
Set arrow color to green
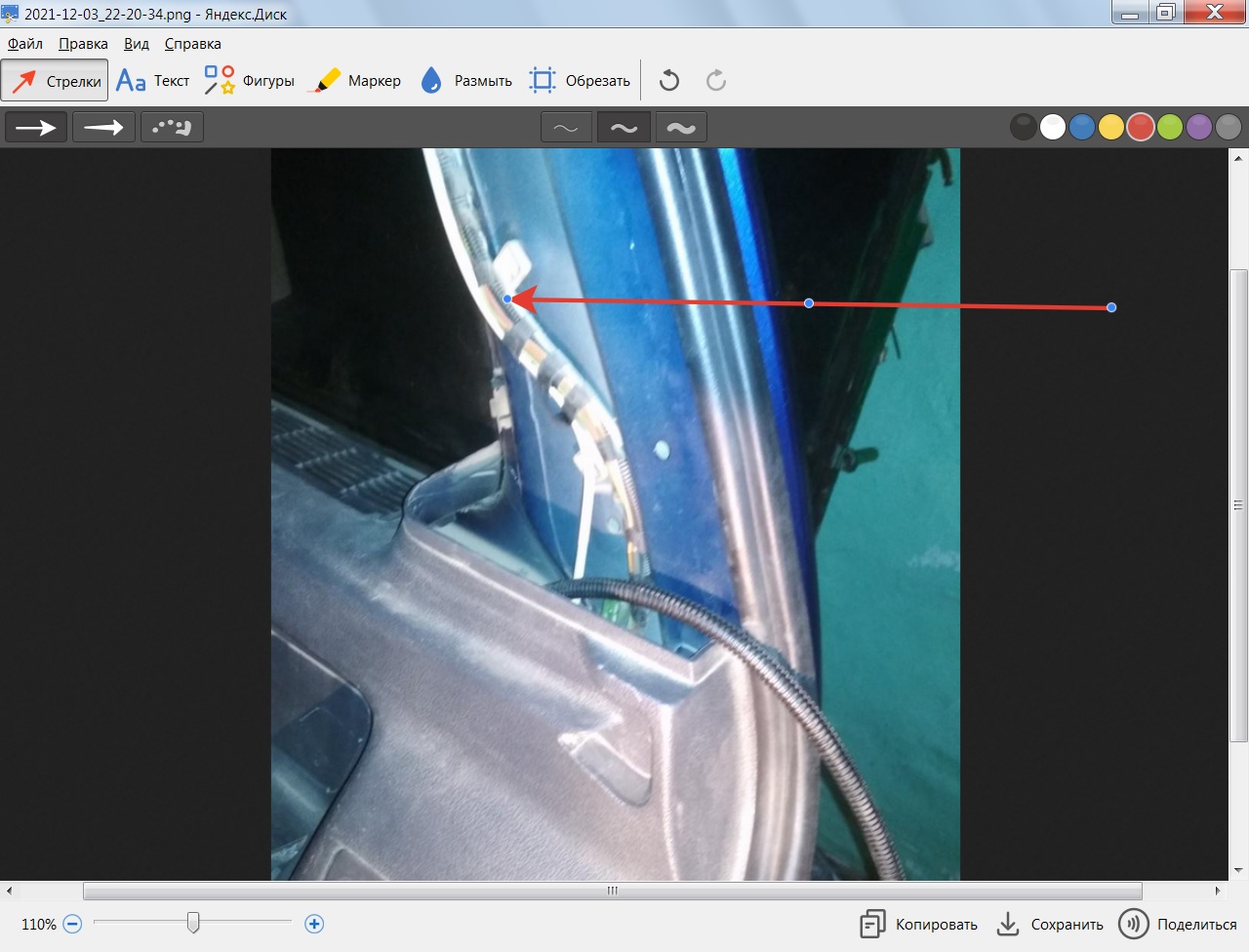point(1170,127)
